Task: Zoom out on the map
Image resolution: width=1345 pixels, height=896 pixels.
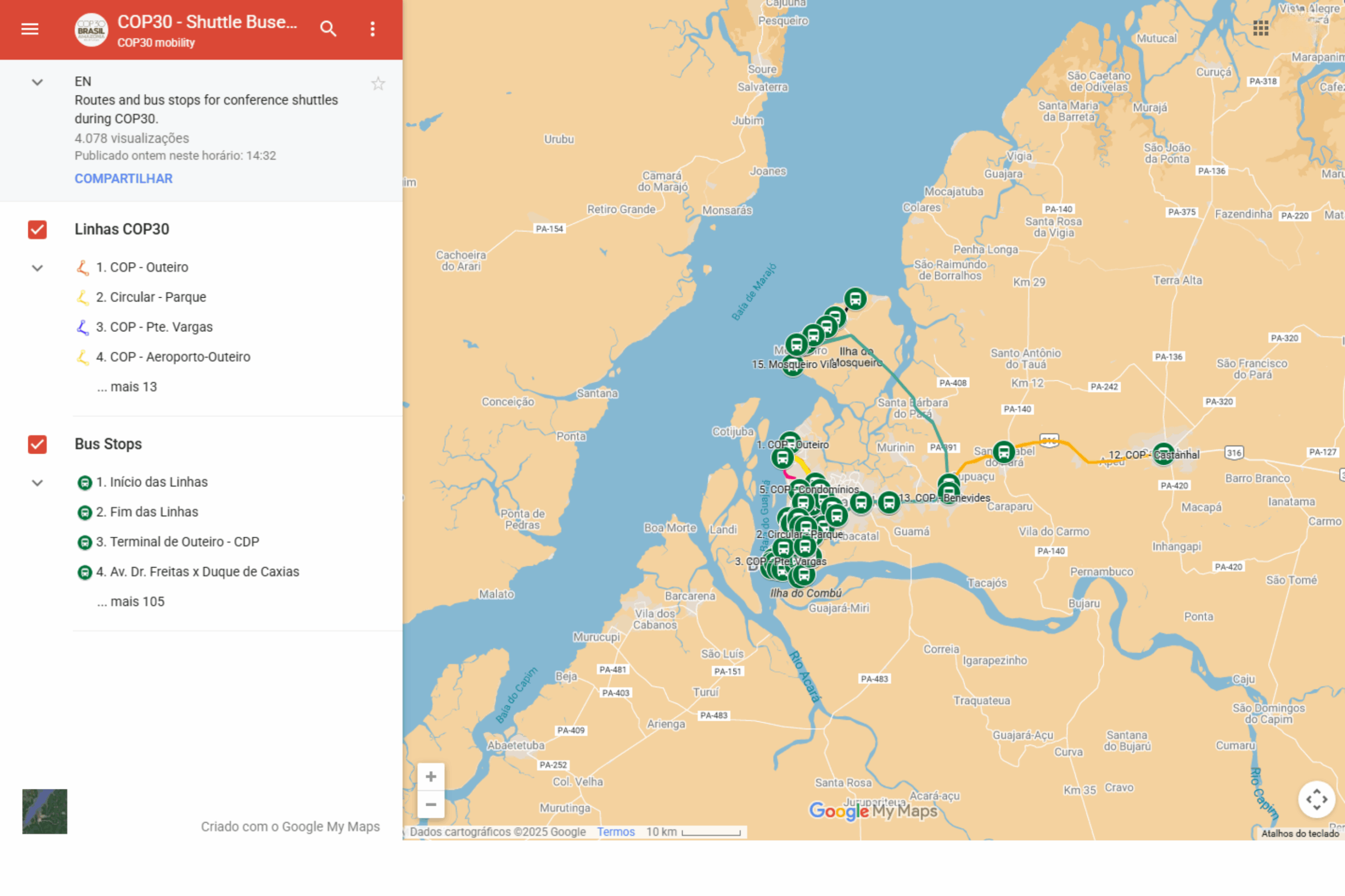Action: coord(431,805)
